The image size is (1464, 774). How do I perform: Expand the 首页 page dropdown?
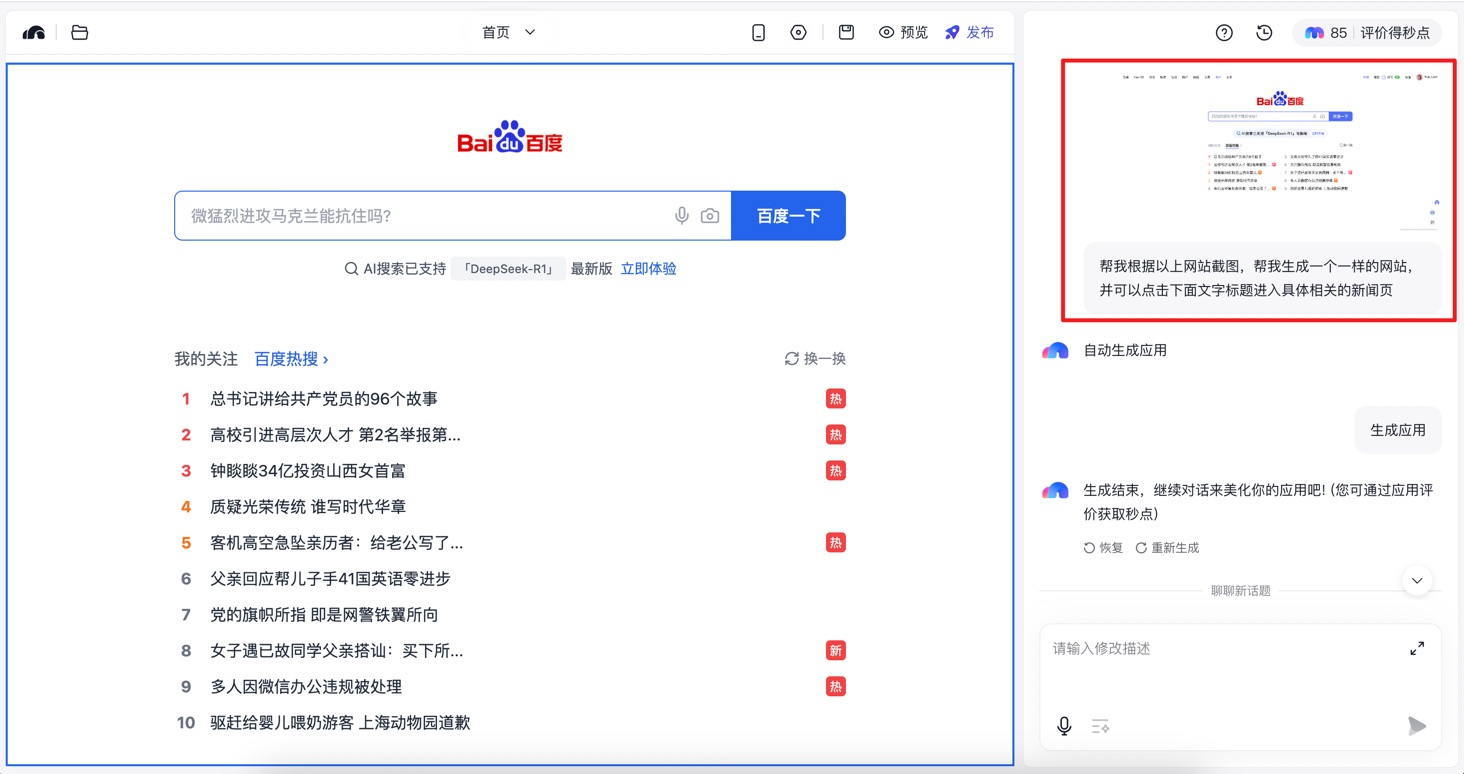pyautogui.click(x=509, y=32)
